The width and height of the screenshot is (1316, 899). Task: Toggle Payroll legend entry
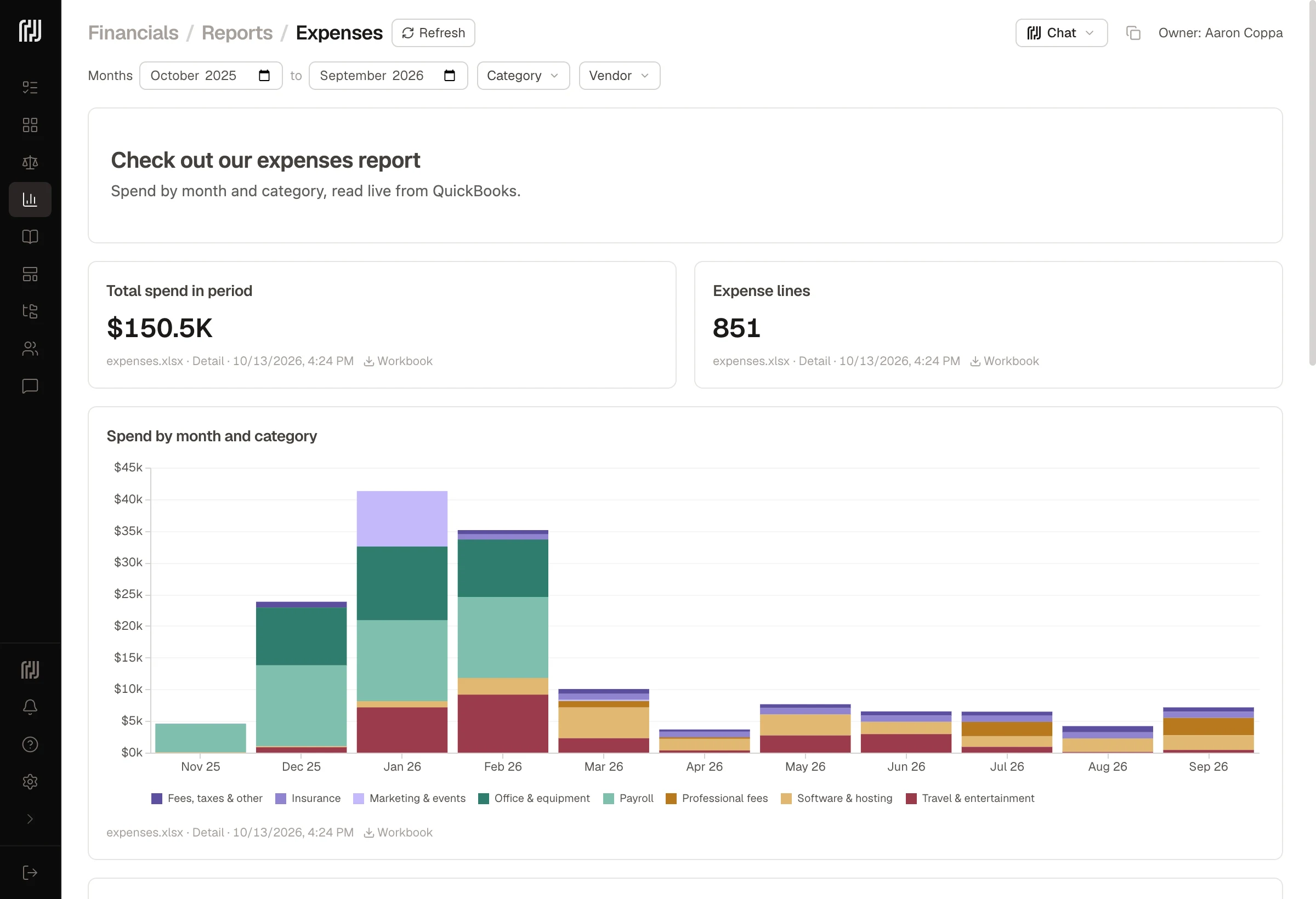tap(628, 798)
